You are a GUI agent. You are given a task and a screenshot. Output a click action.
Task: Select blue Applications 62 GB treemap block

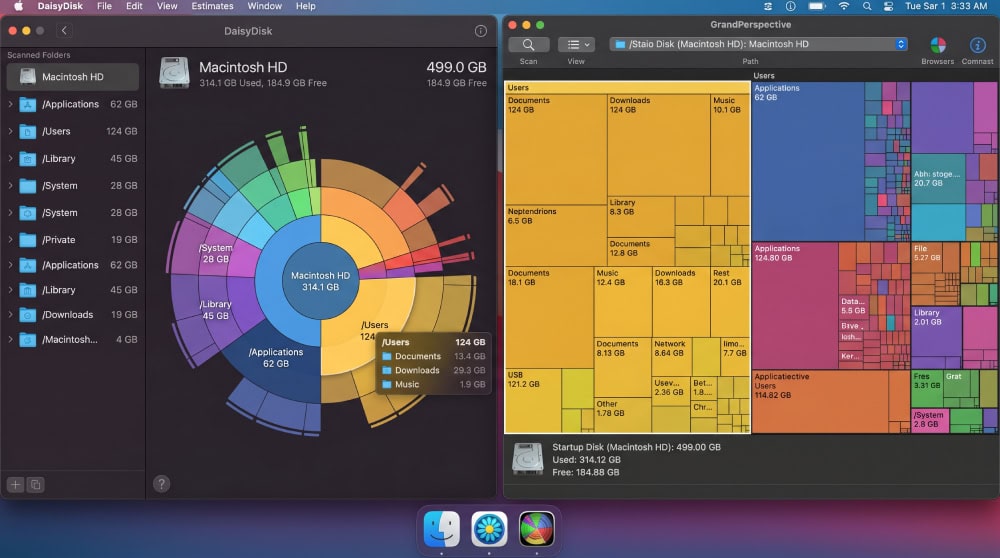[x=808, y=161]
